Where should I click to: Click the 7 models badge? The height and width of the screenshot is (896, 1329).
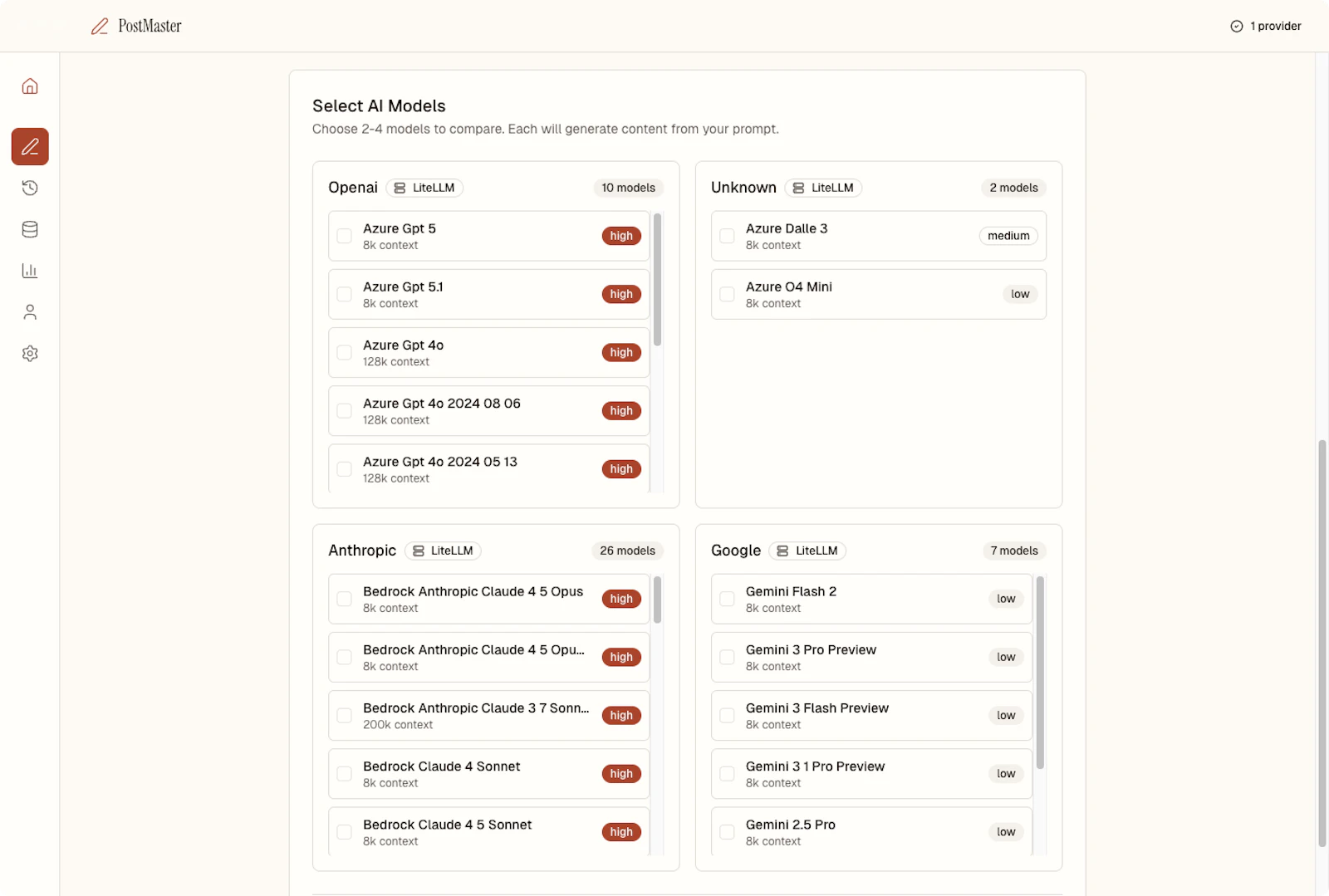click(1014, 551)
